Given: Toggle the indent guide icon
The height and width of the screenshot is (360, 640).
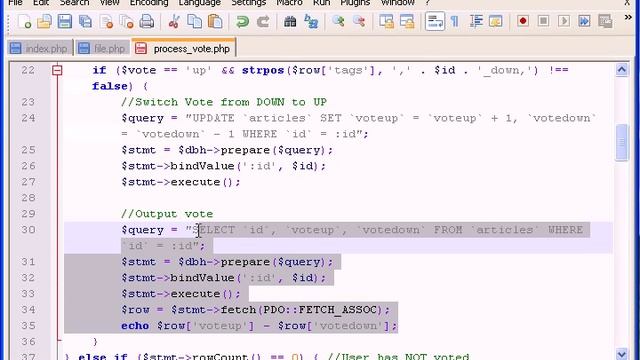Looking at the screenshot, I should 476,21.
